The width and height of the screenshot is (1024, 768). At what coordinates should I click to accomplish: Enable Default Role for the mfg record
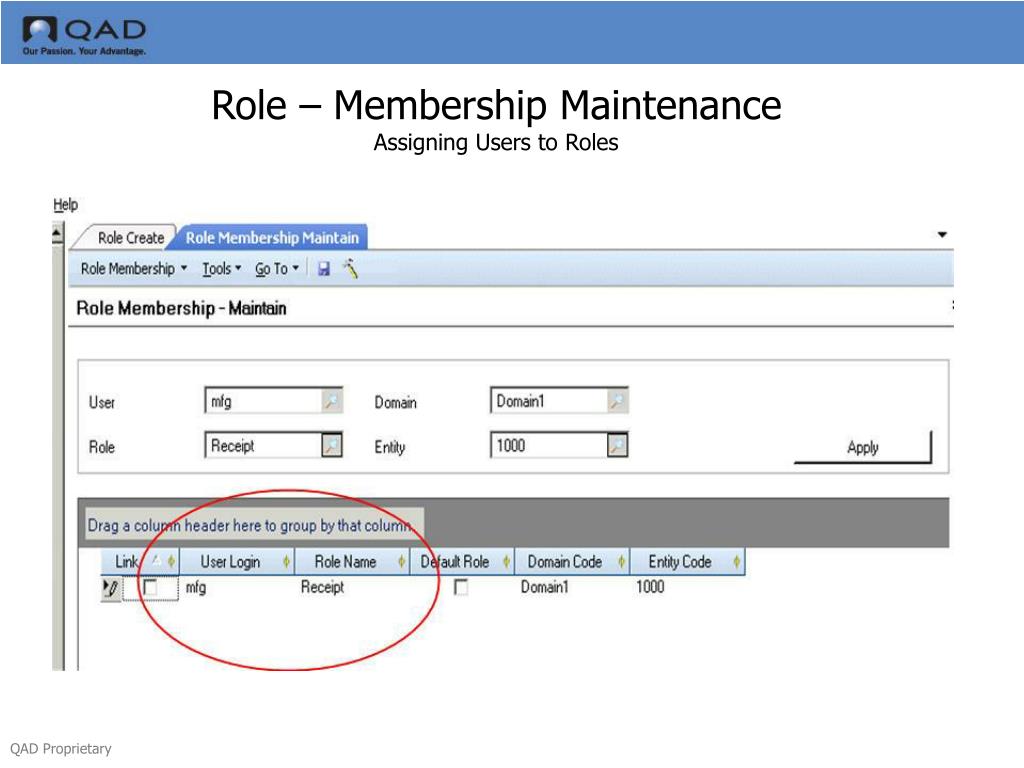click(460, 588)
